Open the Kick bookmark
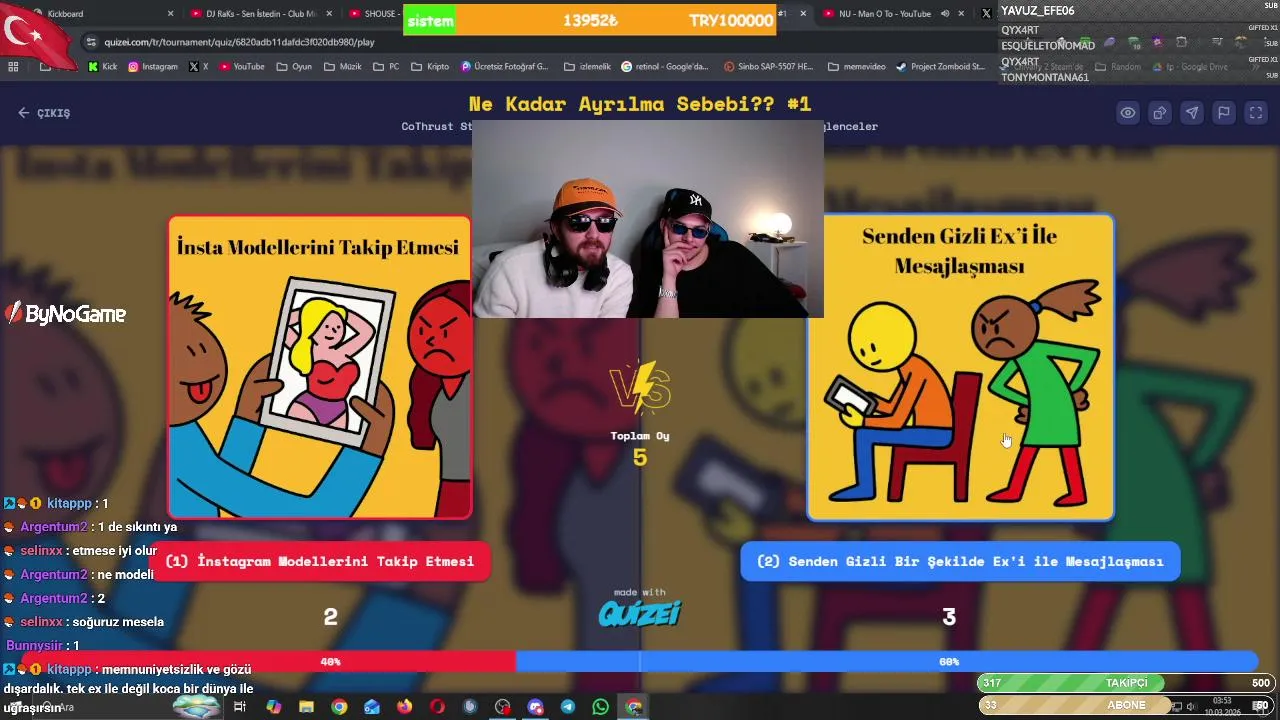Image resolution: width=1280 pixels, height=720 pixels. 103,67
